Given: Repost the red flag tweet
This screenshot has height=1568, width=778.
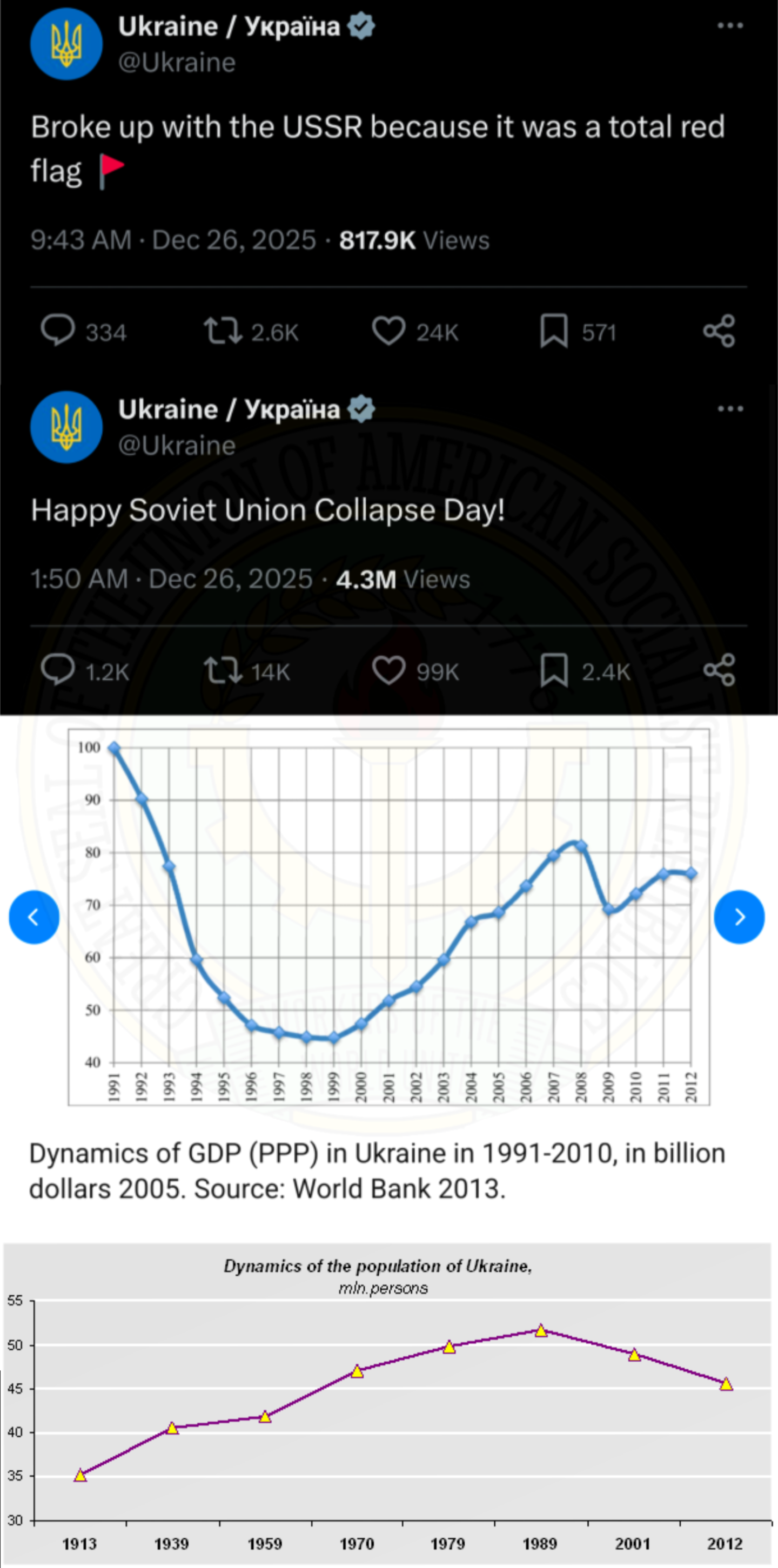Looking at the screenshot, I should [x=223, y=331].
